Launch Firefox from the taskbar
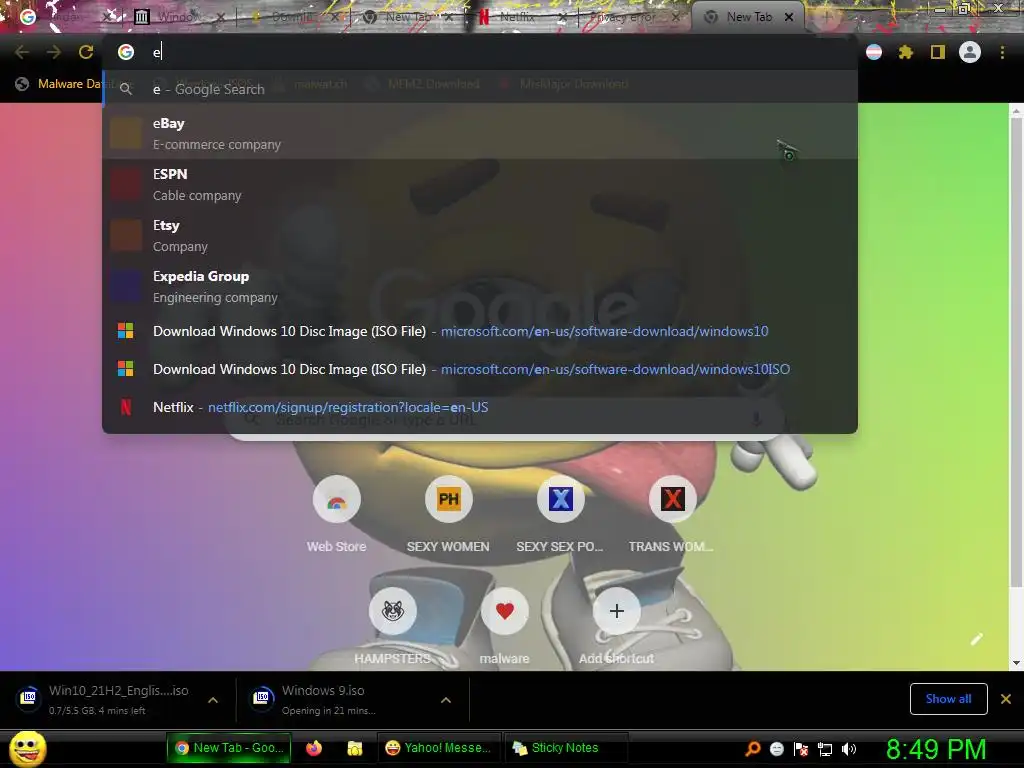Screen dimensions: 1024x768 314,748
